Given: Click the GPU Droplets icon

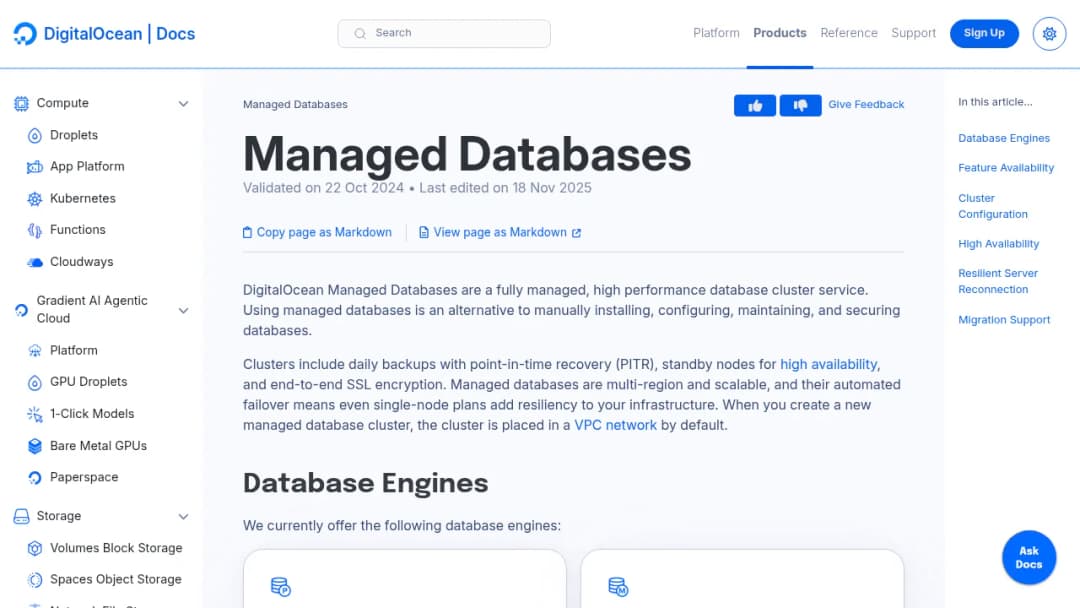Looking at the screenshot, I should [34, 383].
